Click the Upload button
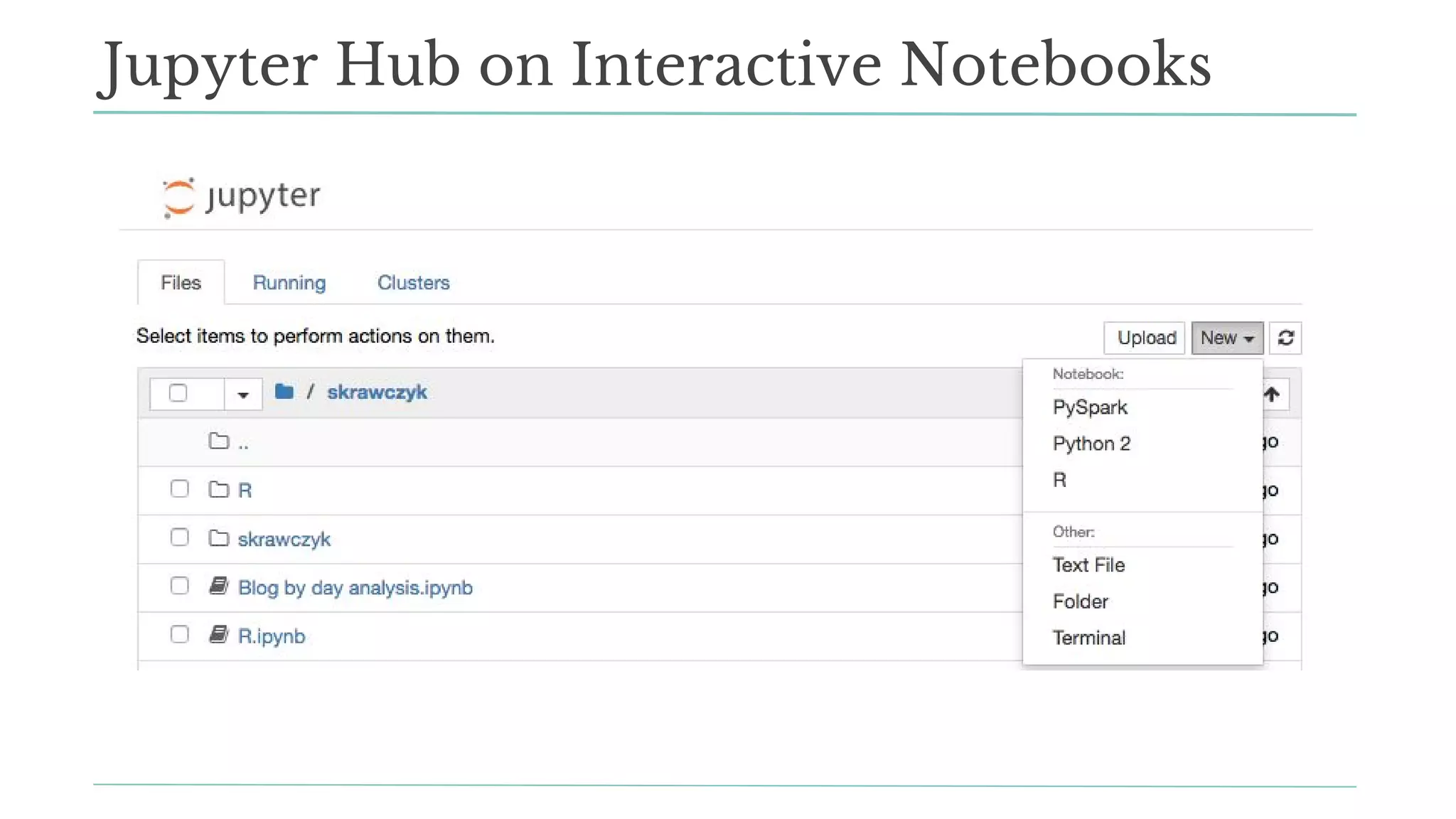Screen dimensions: 1456x819 tap(1145, 338)
